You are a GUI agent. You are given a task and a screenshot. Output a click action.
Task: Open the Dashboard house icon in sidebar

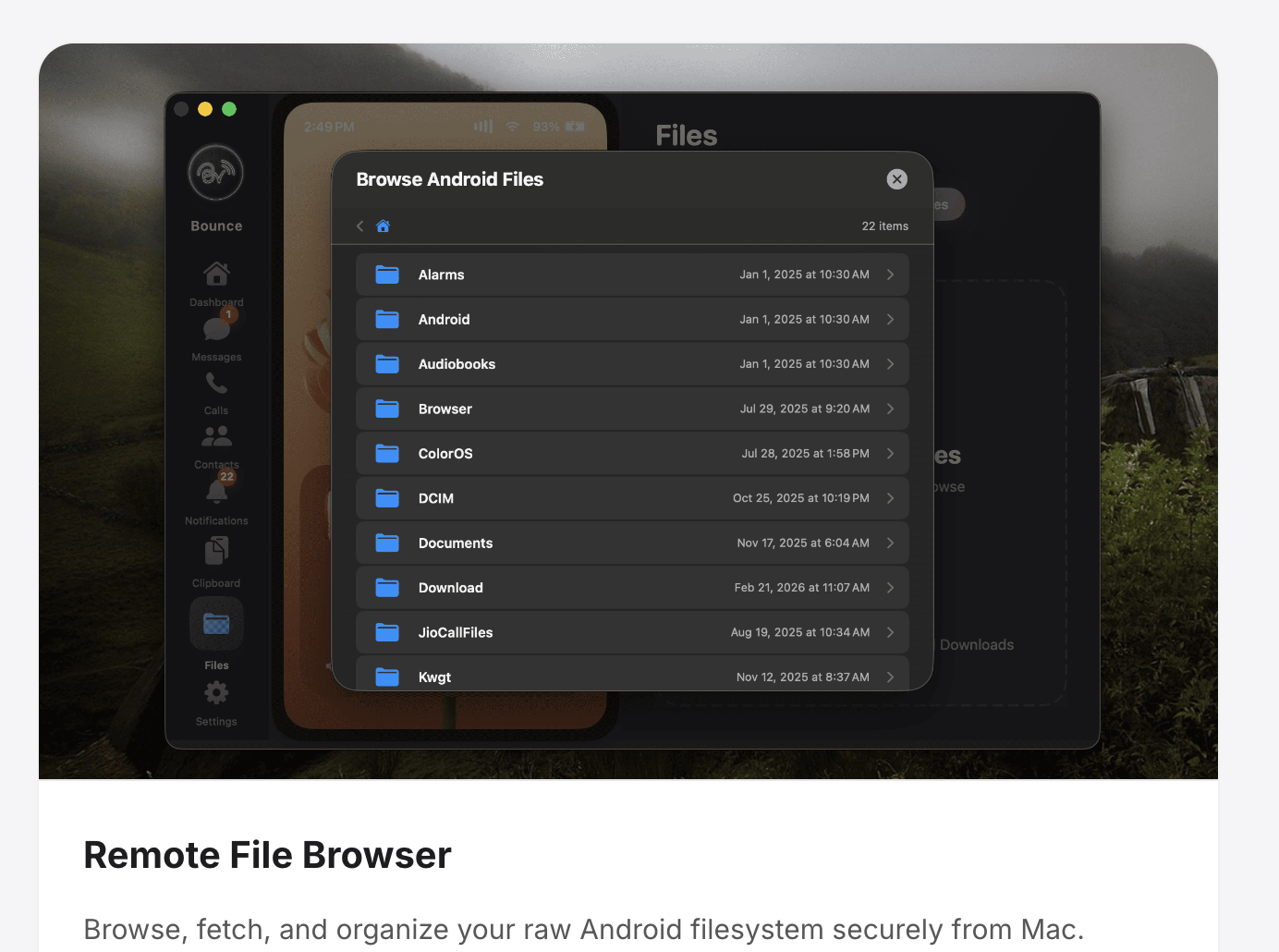pos(216,274)
